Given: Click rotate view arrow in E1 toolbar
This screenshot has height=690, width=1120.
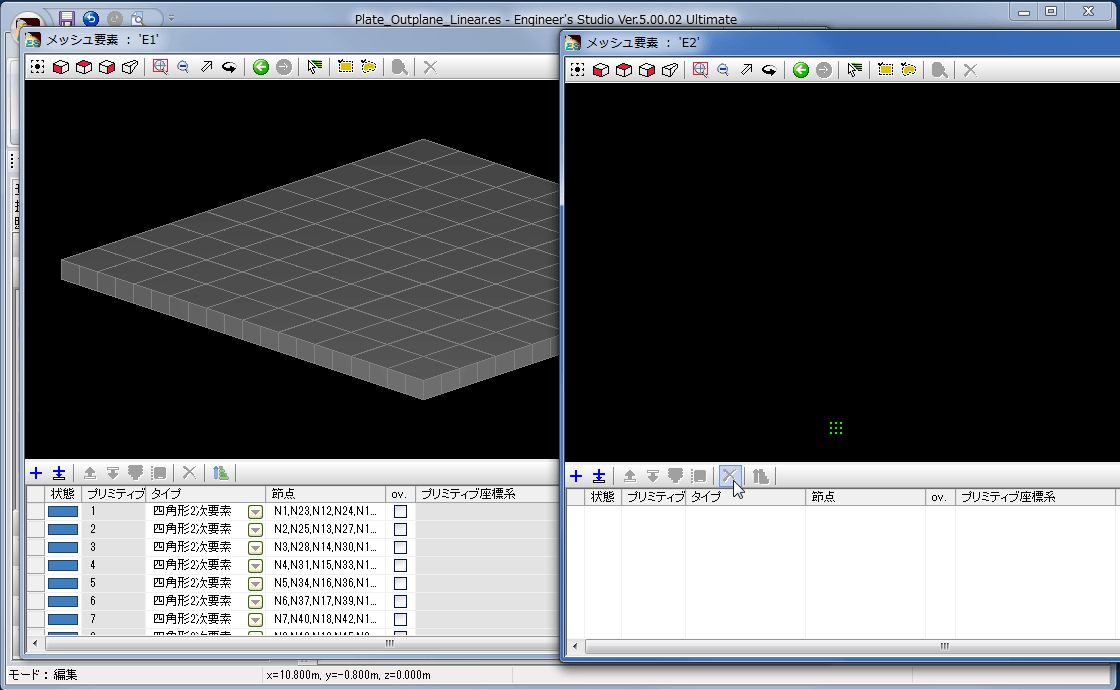Looking at the screenshot, I should [229, 67].
